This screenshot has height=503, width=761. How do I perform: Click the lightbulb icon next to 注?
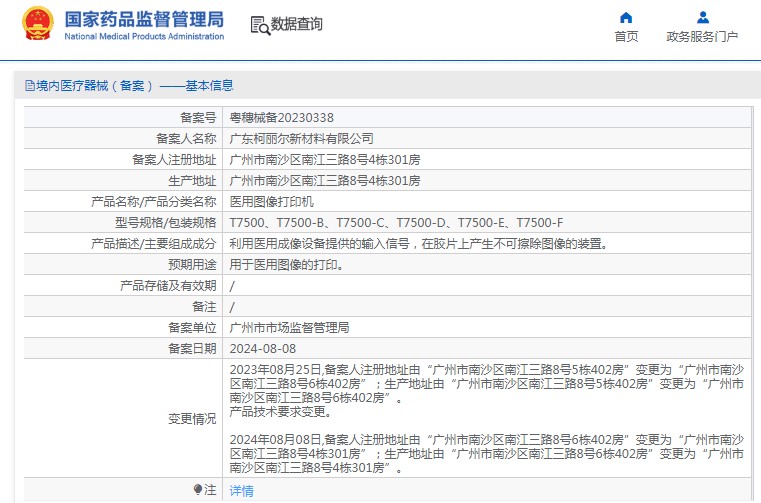(198, 489)
